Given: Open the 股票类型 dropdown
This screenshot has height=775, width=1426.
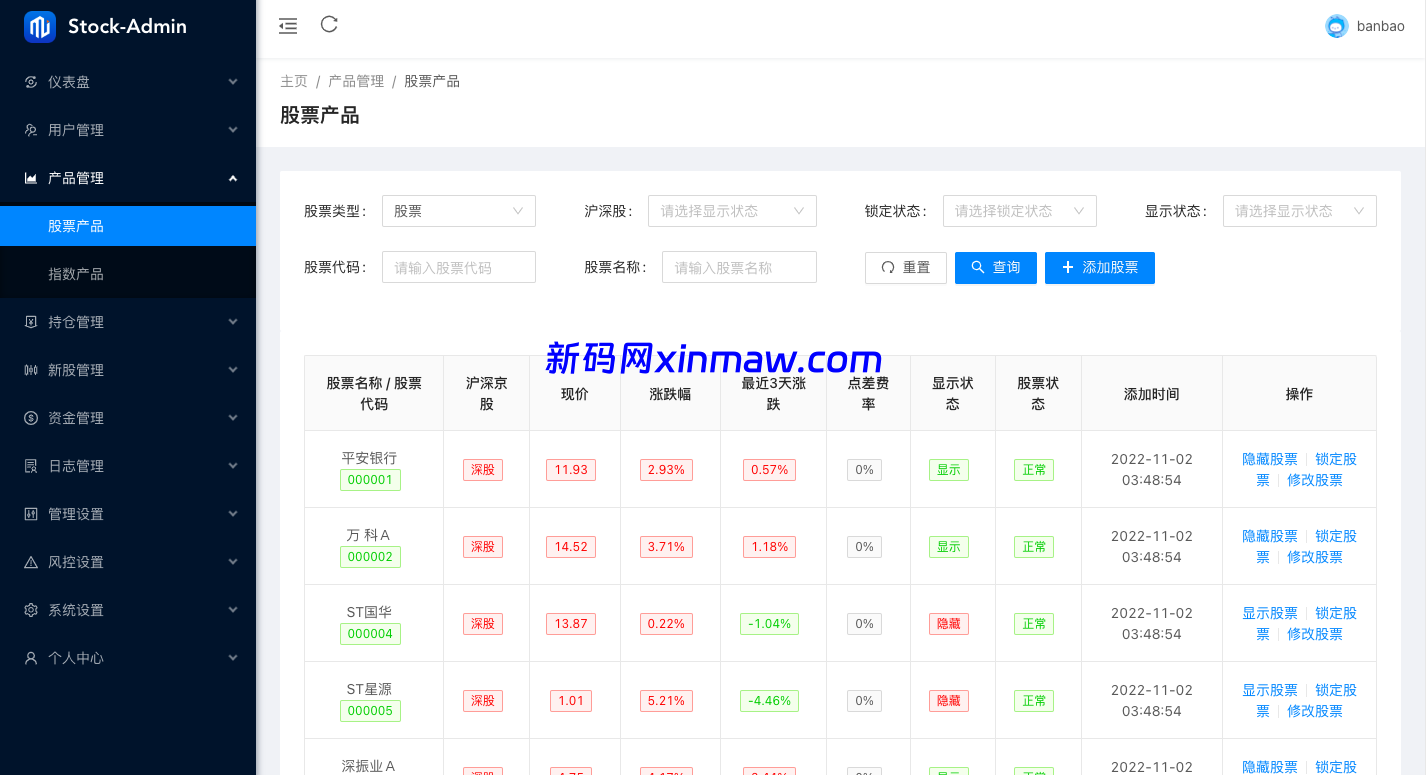Looking at the screenshot, I should pyautogui.click(x=458, y=211).
